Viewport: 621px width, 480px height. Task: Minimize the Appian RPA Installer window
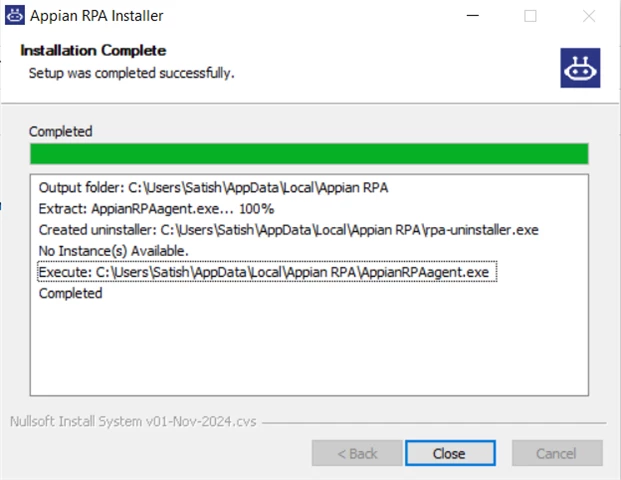point(473,16)
